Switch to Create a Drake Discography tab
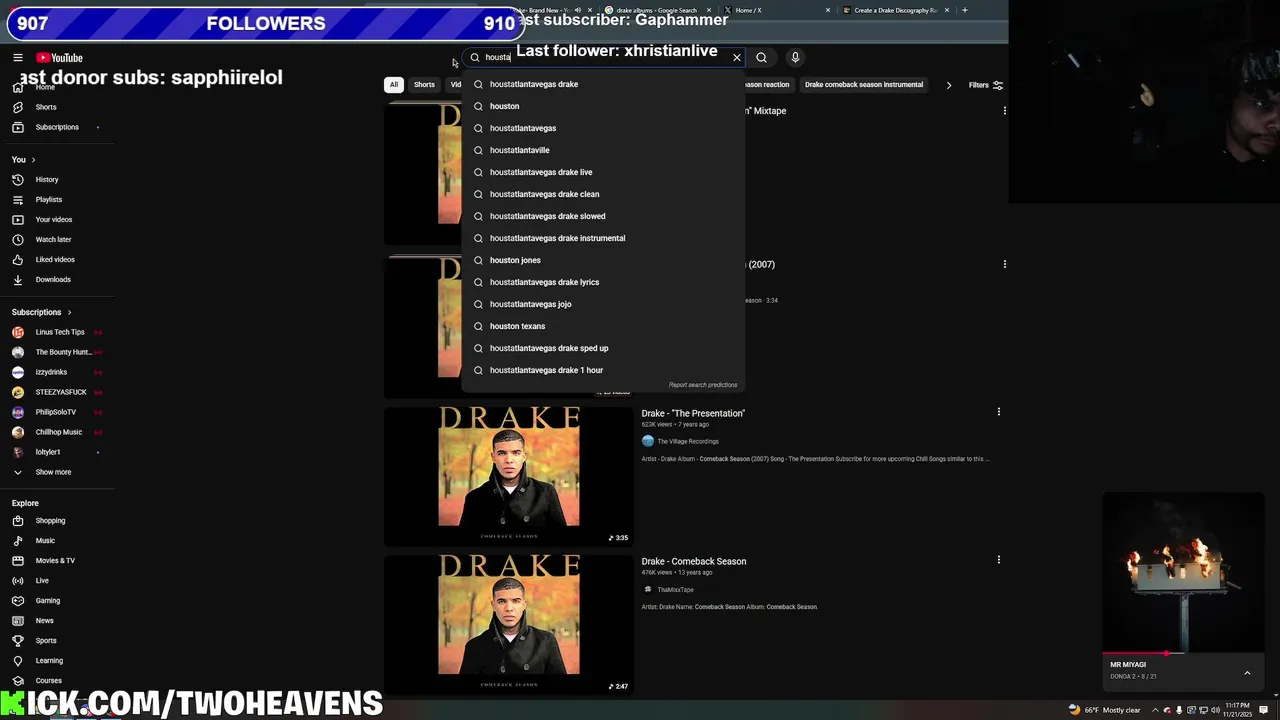Screen dimensions: 1280x720 click(895, 10)
